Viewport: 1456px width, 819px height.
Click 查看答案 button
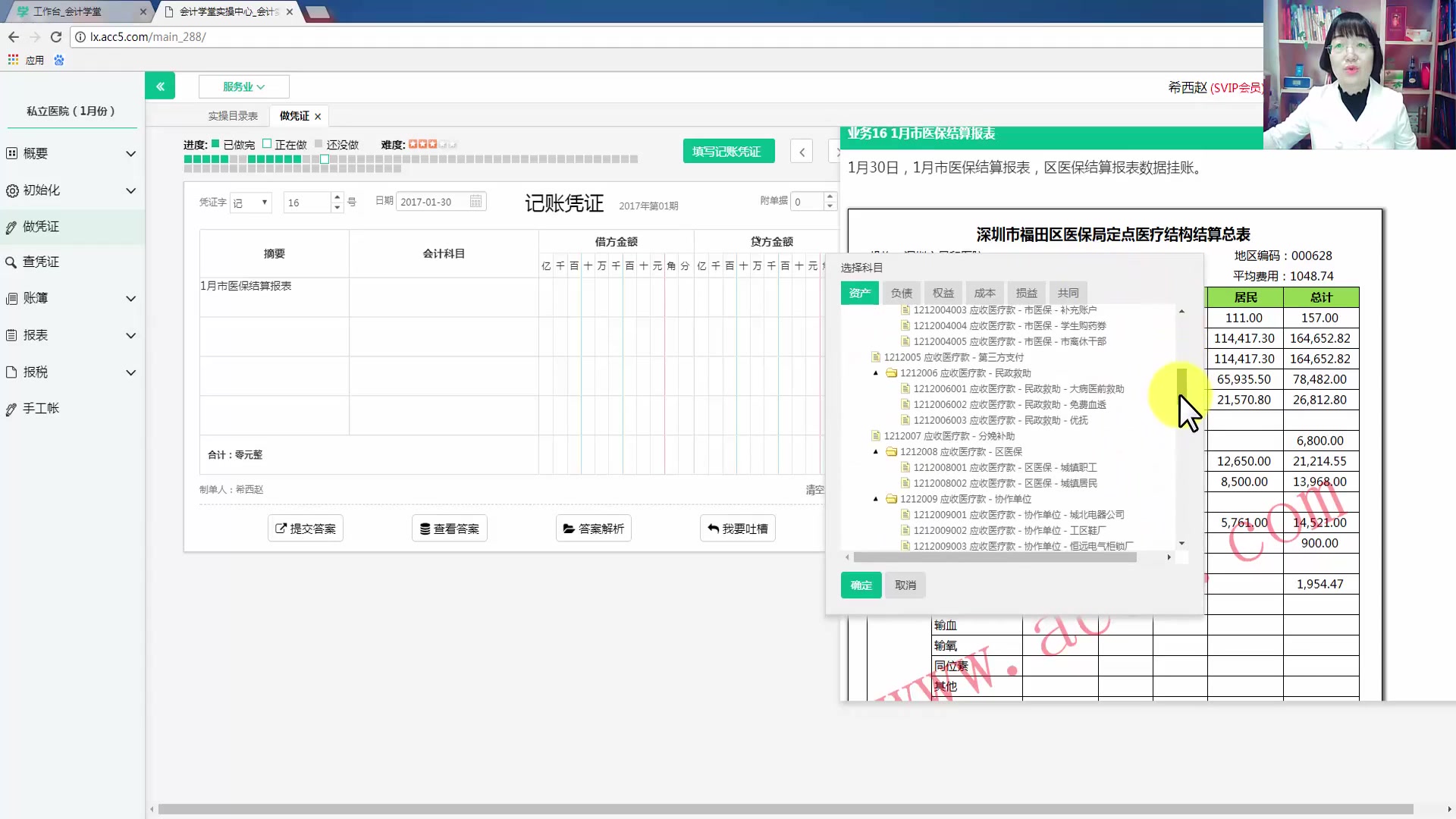tap(450, 529)
